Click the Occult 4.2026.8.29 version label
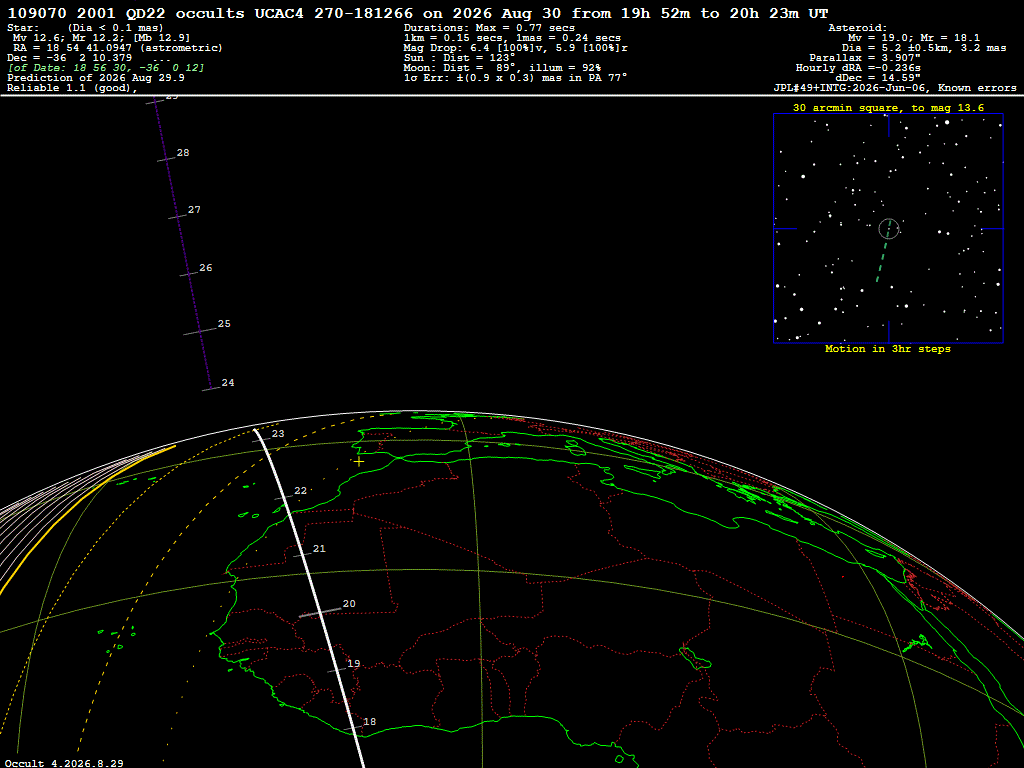Screen dimensions: 1024x768 [x=64, y=763]
